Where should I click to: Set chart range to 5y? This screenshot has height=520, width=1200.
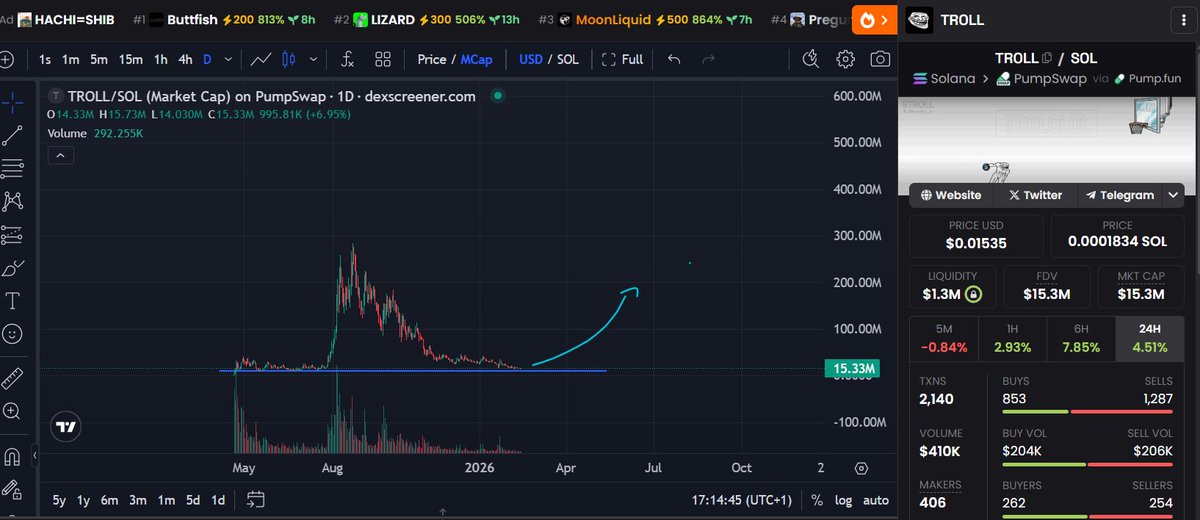pyautogui.click(x=60, y=499)
